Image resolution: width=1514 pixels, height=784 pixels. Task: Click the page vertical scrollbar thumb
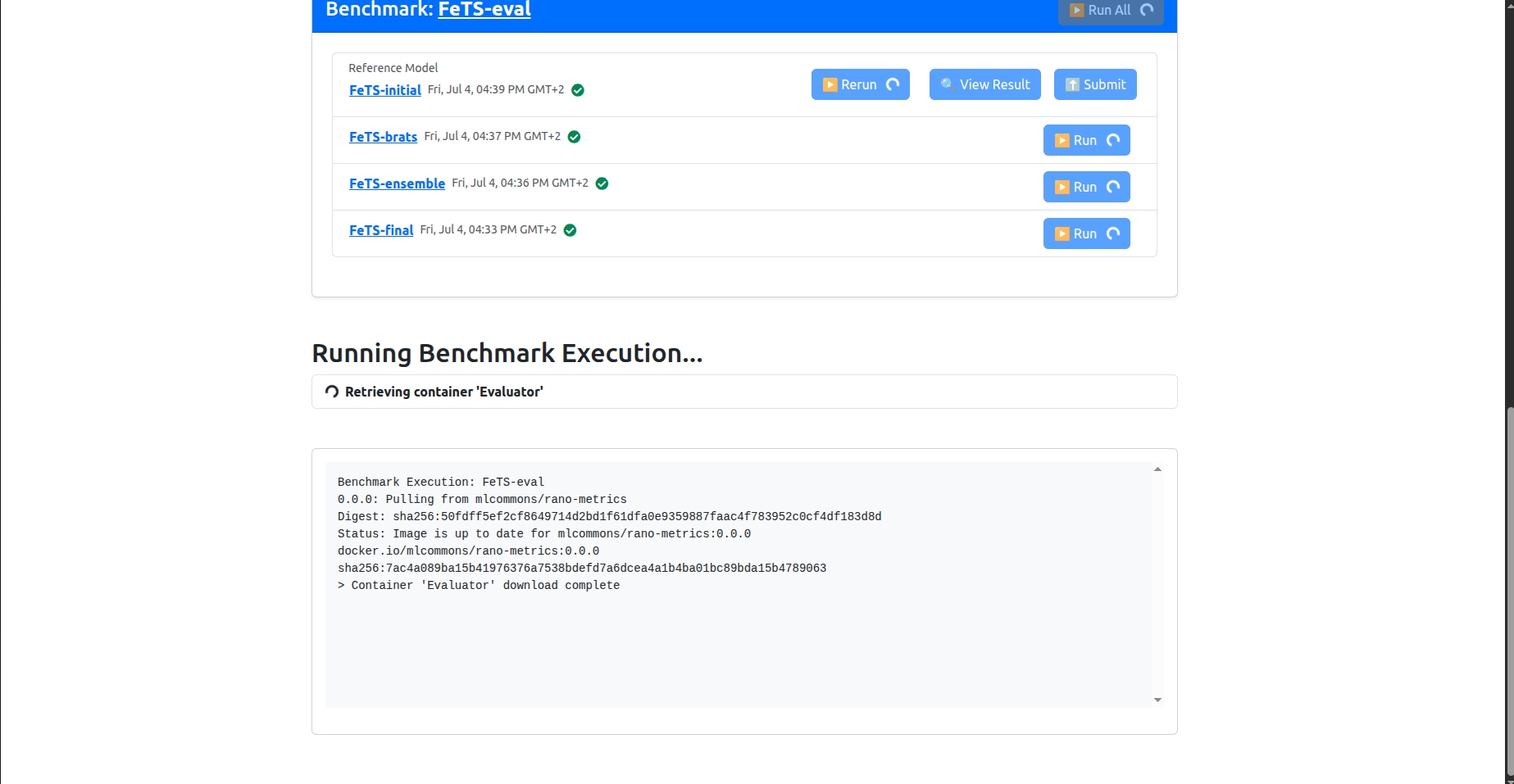tap(1510, 593)
